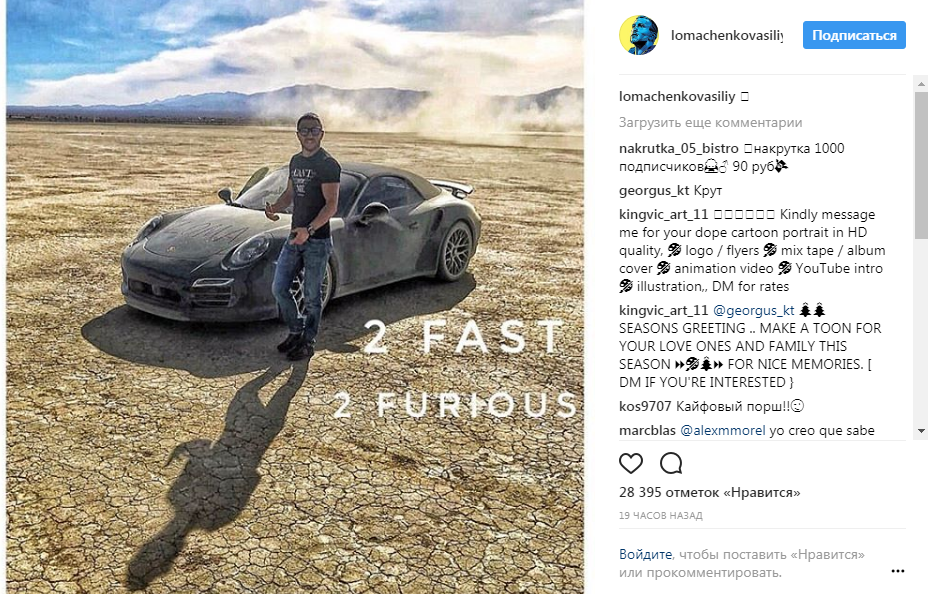
Task: Click the Подписаться follow button
Action: (854, 35)
